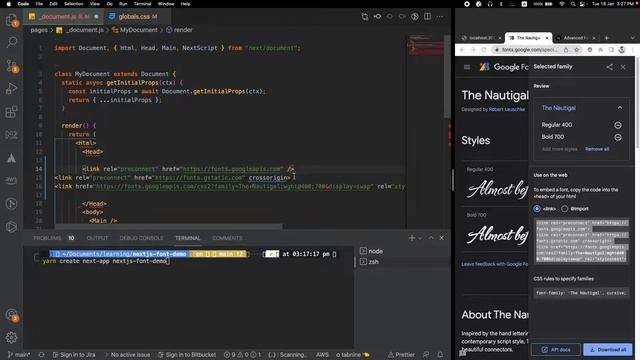Screen dimensions: 640x360
Task: Close the terminal panel with X
Action: click(x=441, y=238)
